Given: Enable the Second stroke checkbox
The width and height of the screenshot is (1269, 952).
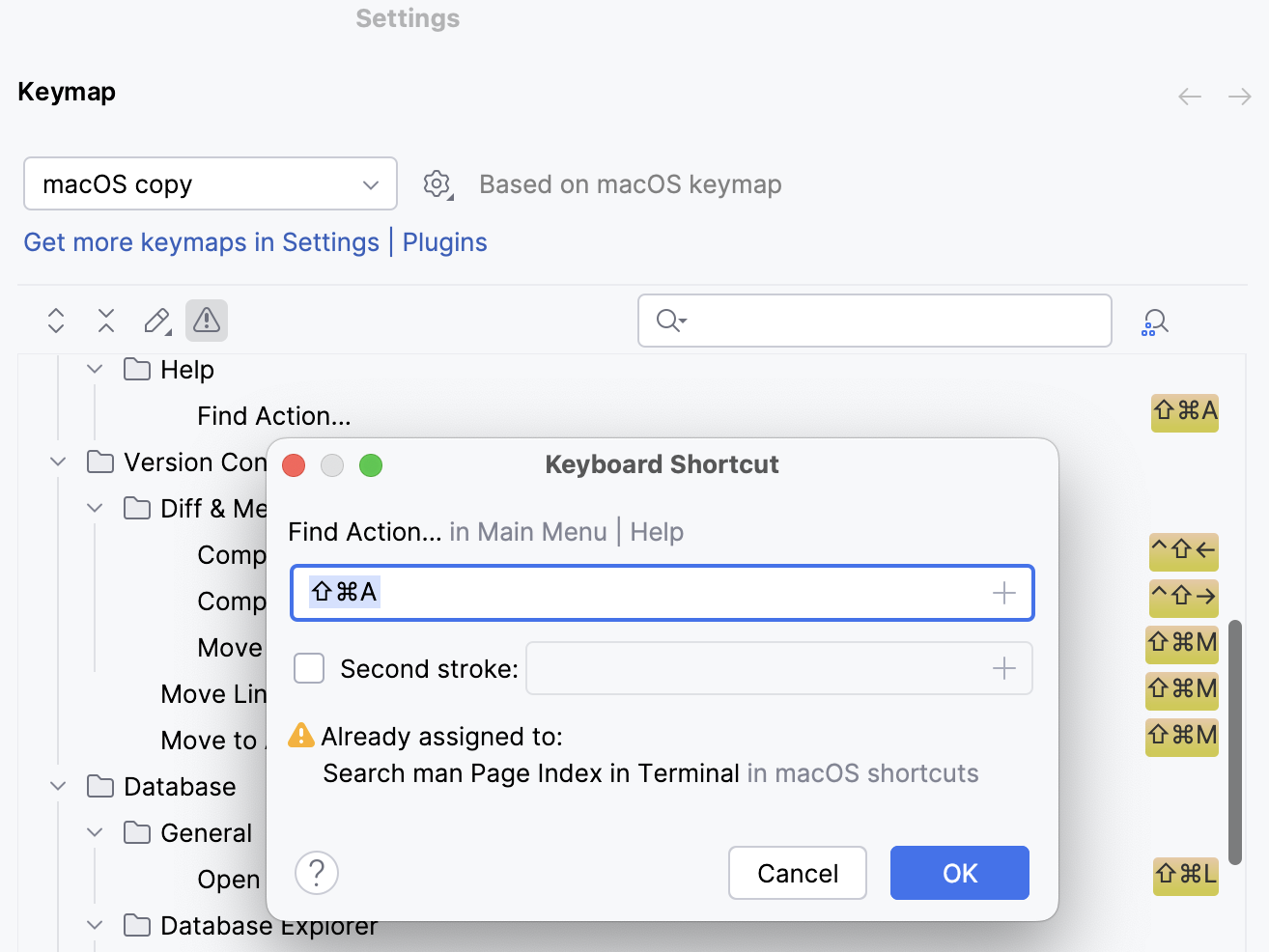Looking at the screenshot, I should point(309,668).
